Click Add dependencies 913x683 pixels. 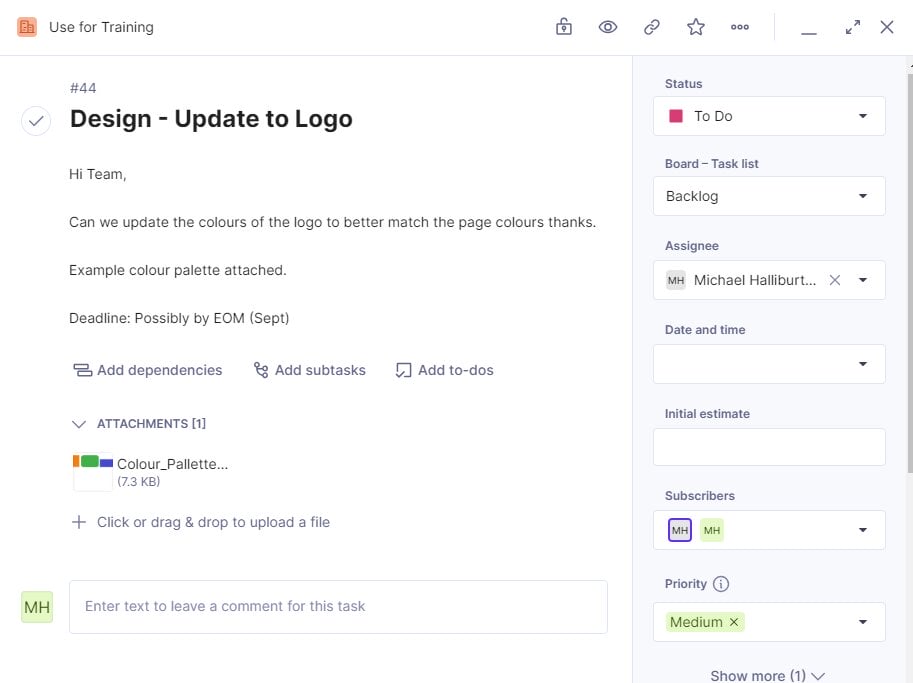[x=148, y=370]
